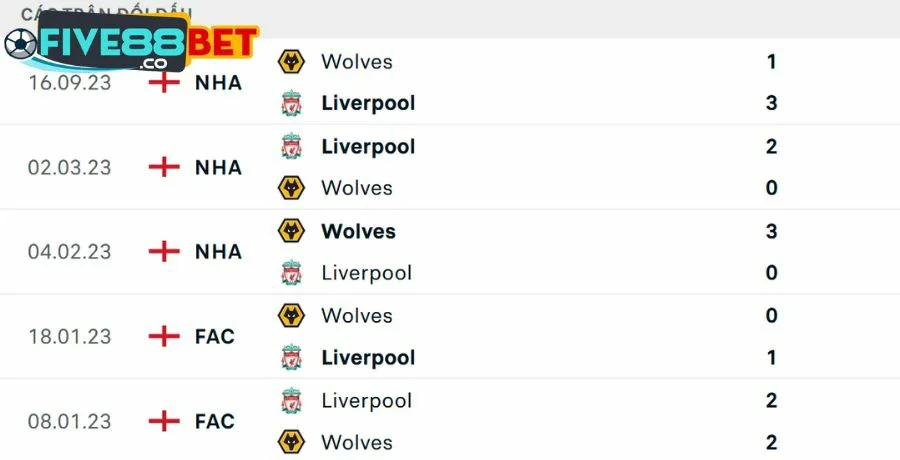This screenshot has height=460, width=900.
Task: Click the 08.01.23 match date
Action: [x=69, y=421]
